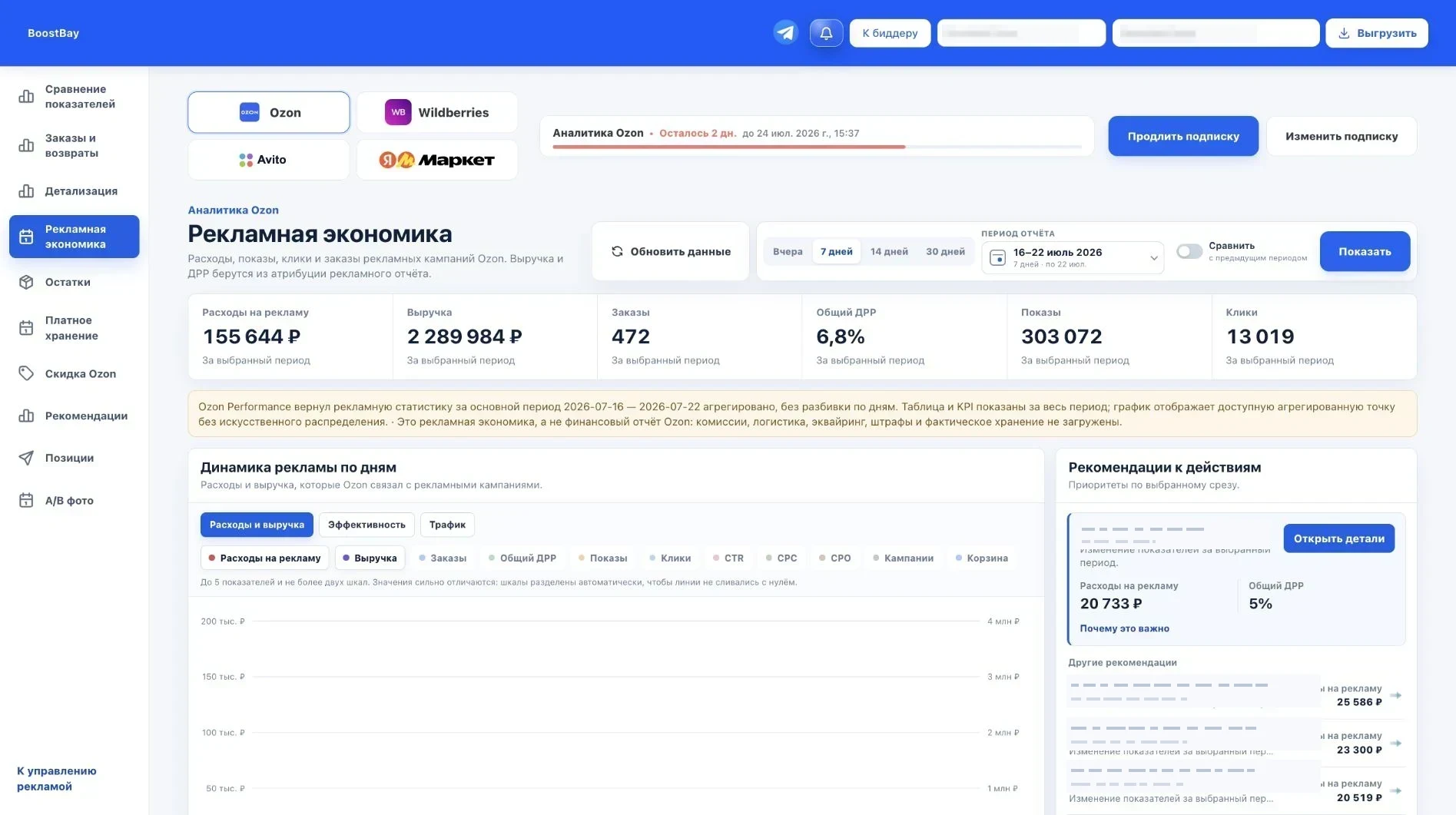Open notifications bell icon
The height and width of the screenshot is (815, 1456).
(826, 33)
